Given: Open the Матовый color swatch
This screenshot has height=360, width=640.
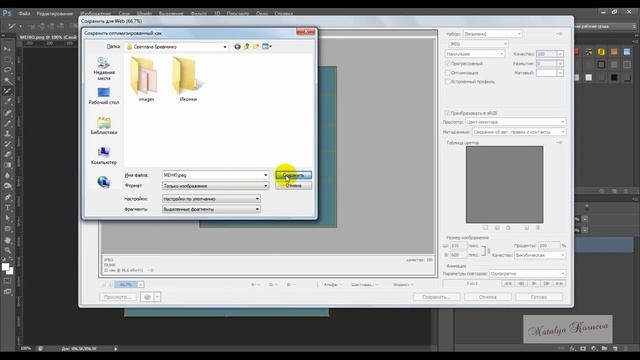Looking at the screenshot, I should coord(547,73).
